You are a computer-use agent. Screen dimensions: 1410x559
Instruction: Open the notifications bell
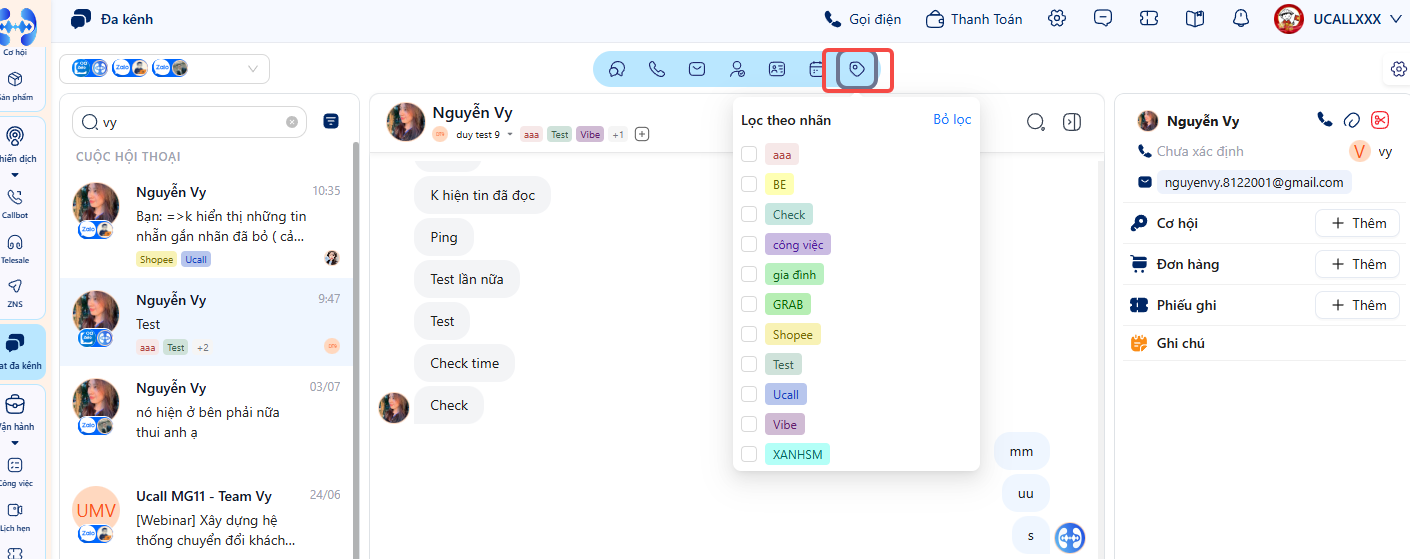1241,19
